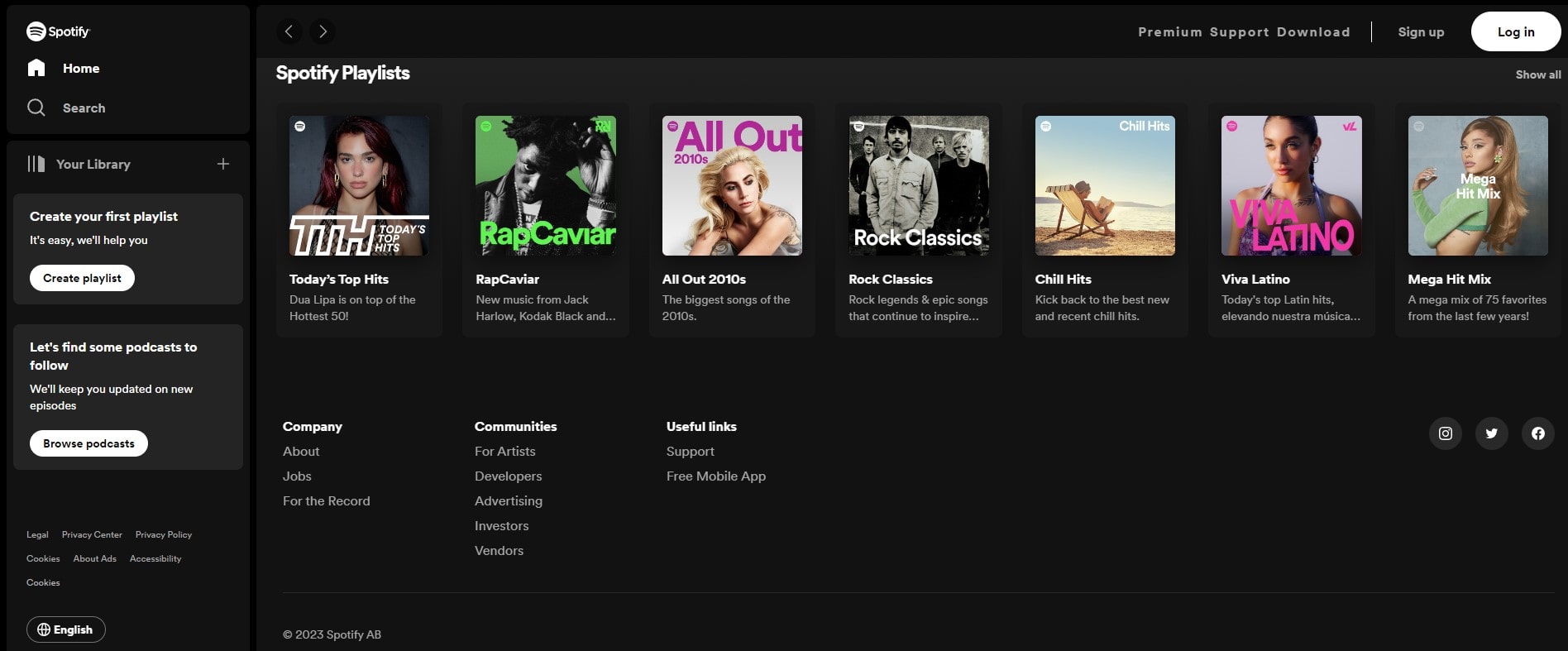Open Support from top navigation
Image resolution: width=1568 pixels, height=651 pixels.
coord(1239,31)
